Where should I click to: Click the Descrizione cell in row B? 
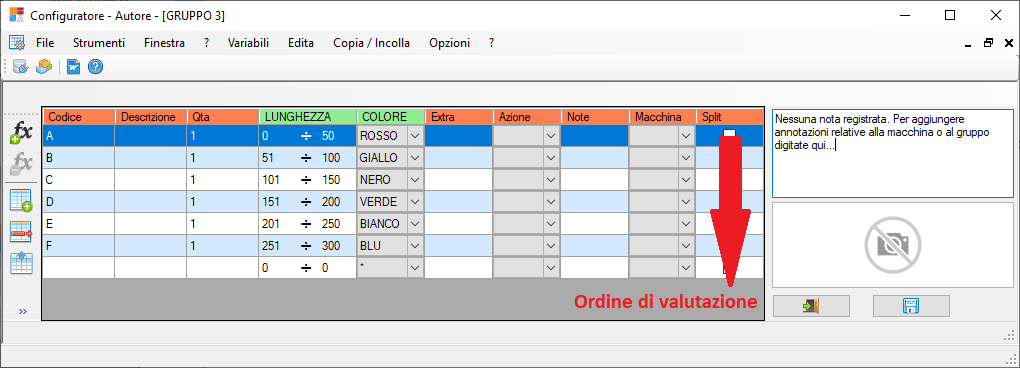(150, 157)
